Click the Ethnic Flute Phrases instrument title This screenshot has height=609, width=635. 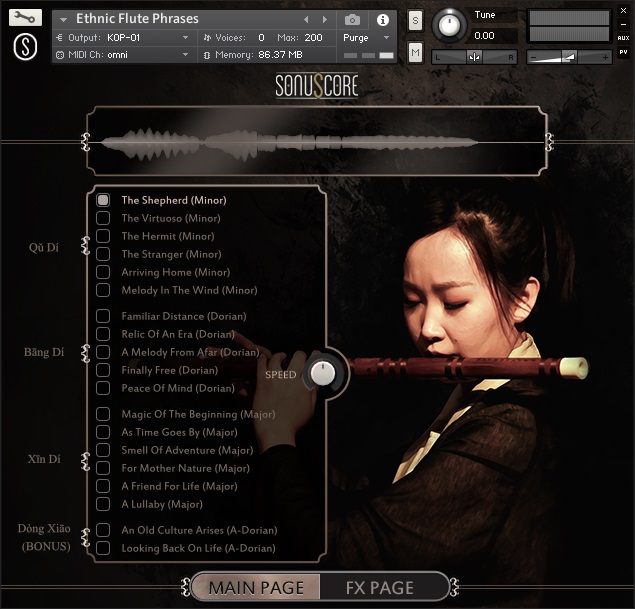click(137, 19)
